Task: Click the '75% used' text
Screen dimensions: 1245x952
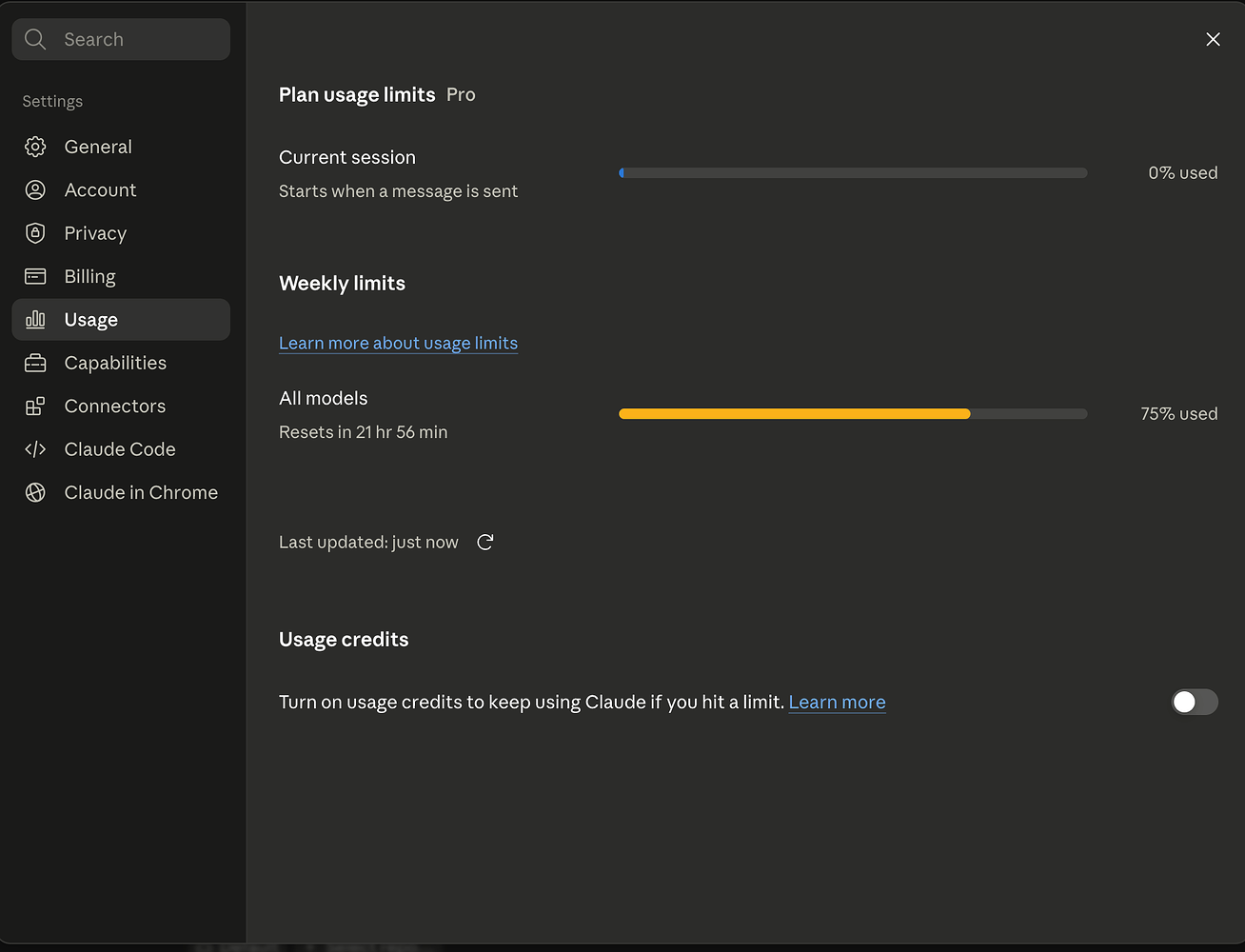Action: pos(1178,414)
